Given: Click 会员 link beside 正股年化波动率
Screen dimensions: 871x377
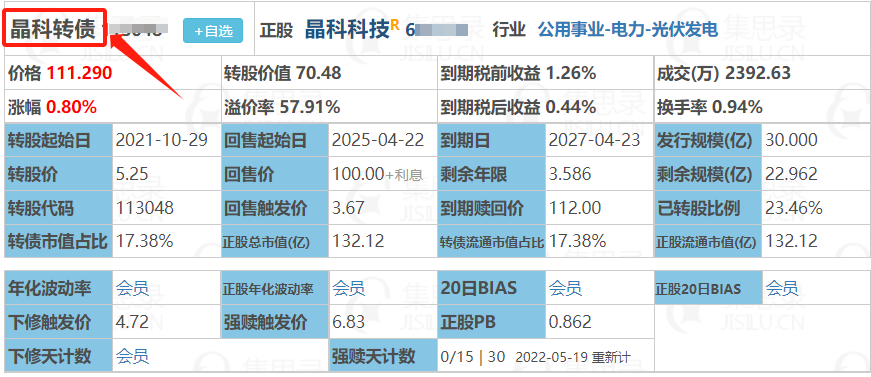Looking at the screenshot, I should tap(349, 288).
